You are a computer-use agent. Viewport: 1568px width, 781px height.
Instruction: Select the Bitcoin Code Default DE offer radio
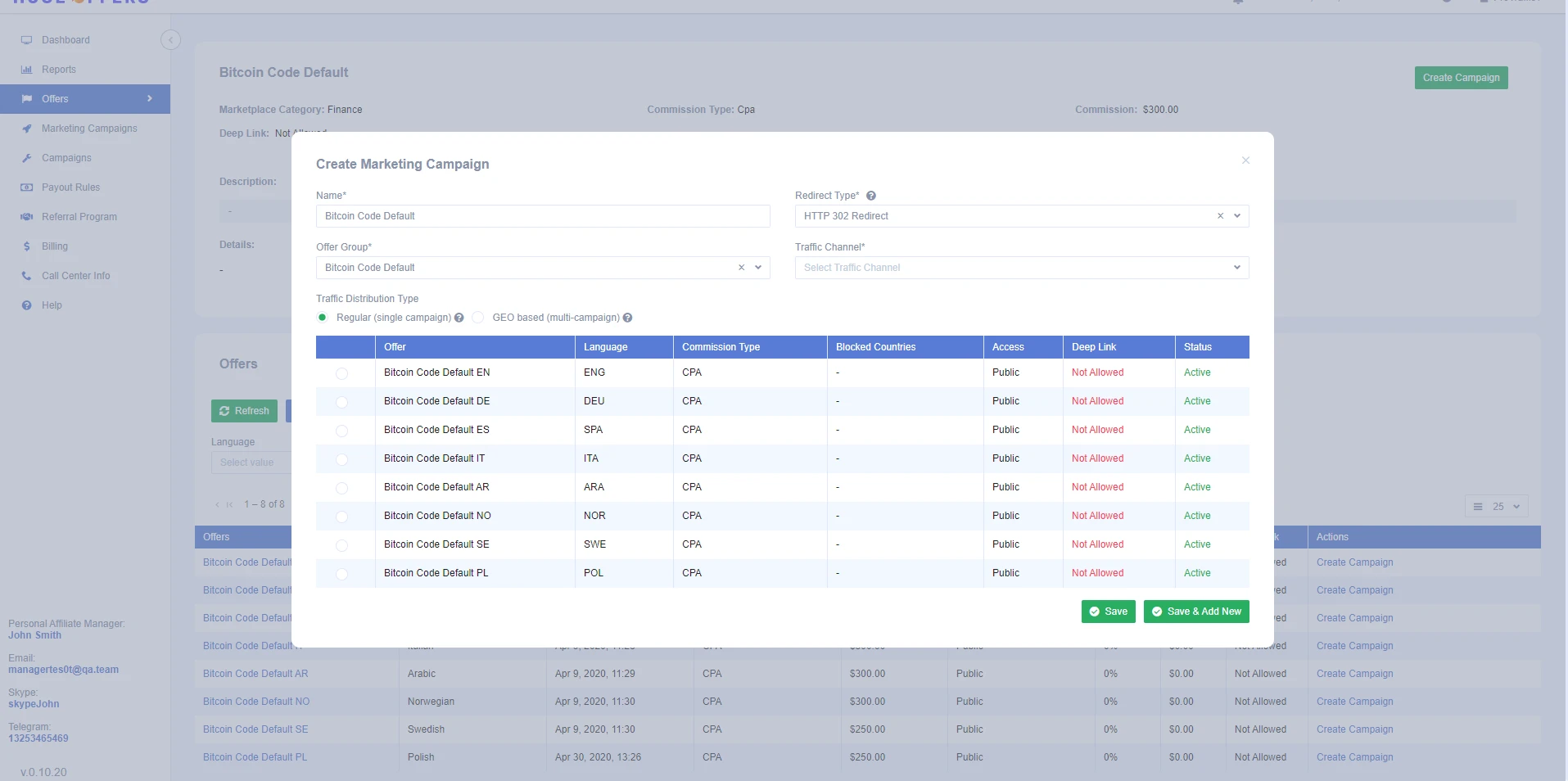pos(342,402)
